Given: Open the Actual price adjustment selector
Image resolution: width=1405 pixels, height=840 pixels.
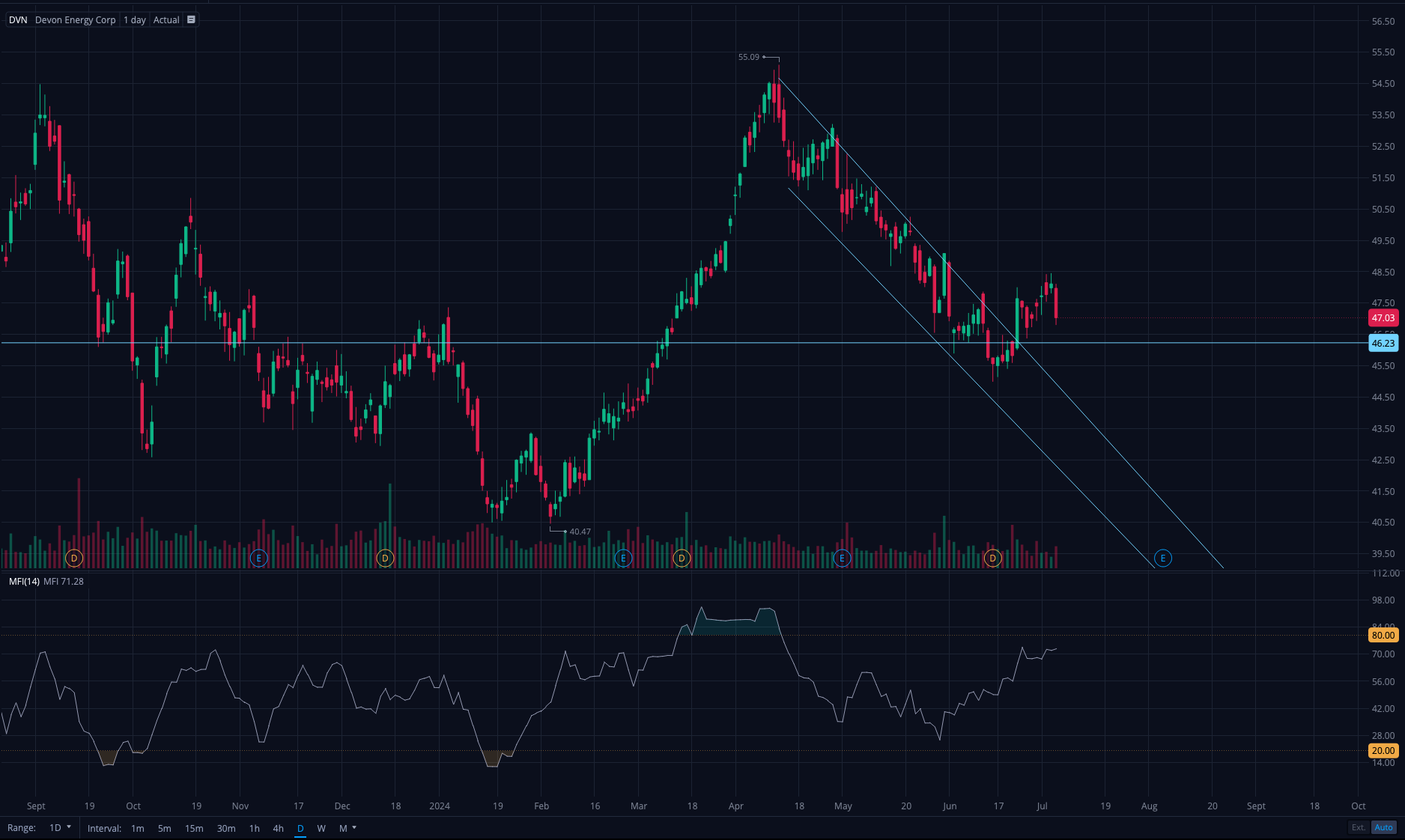Looking at the screenshot, I should [166, 20].
